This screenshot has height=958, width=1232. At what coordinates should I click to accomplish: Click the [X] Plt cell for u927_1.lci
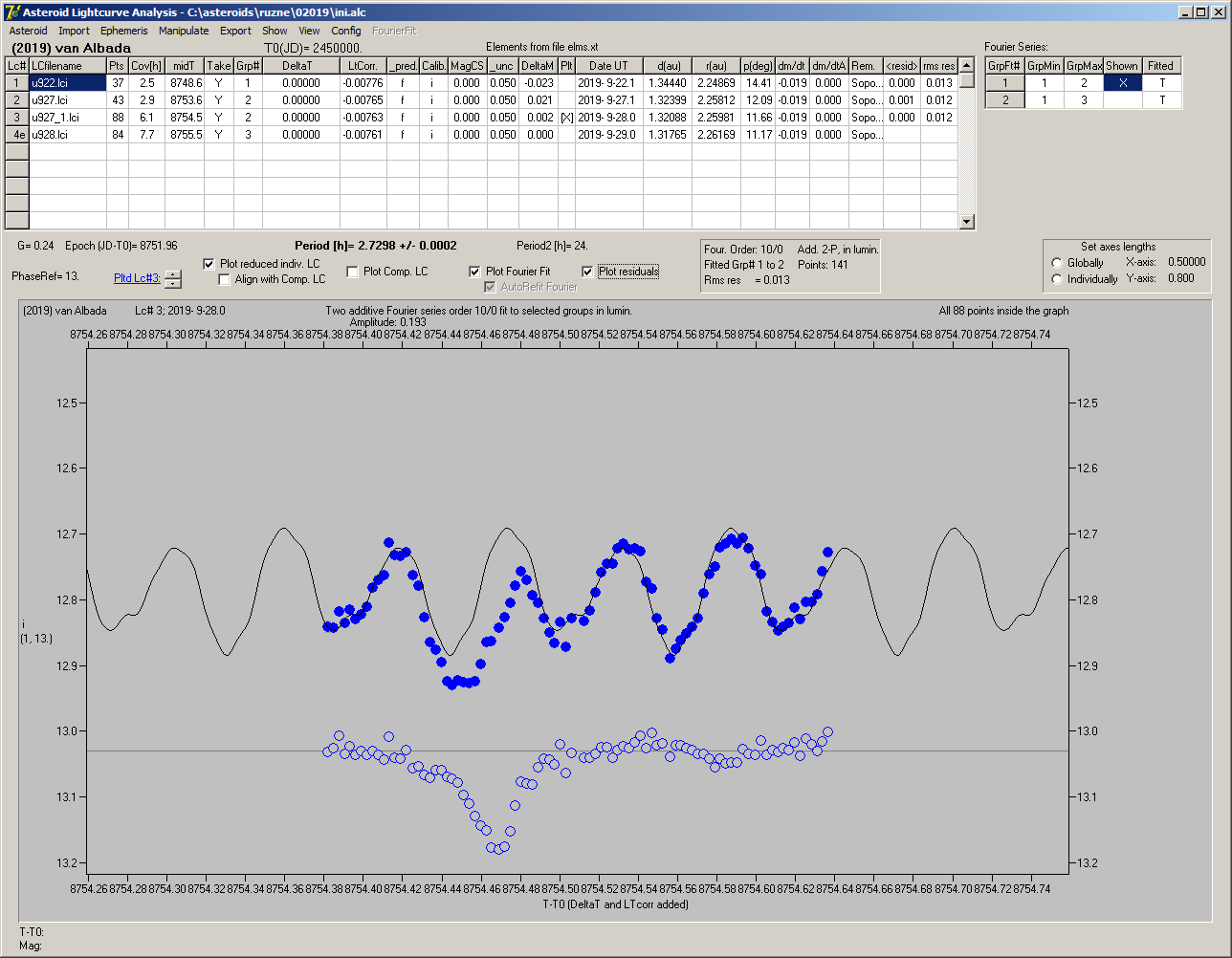coord(566,118)
